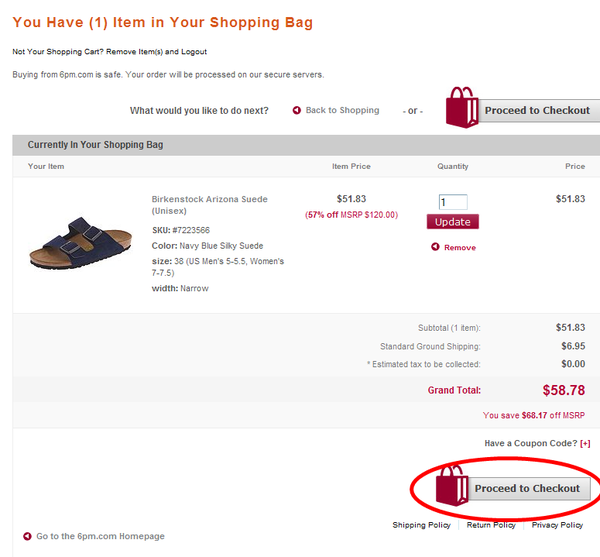This screenshot has height=557, width=600.
Task: Open the Back to Shopping link
Action: point(342,110)
